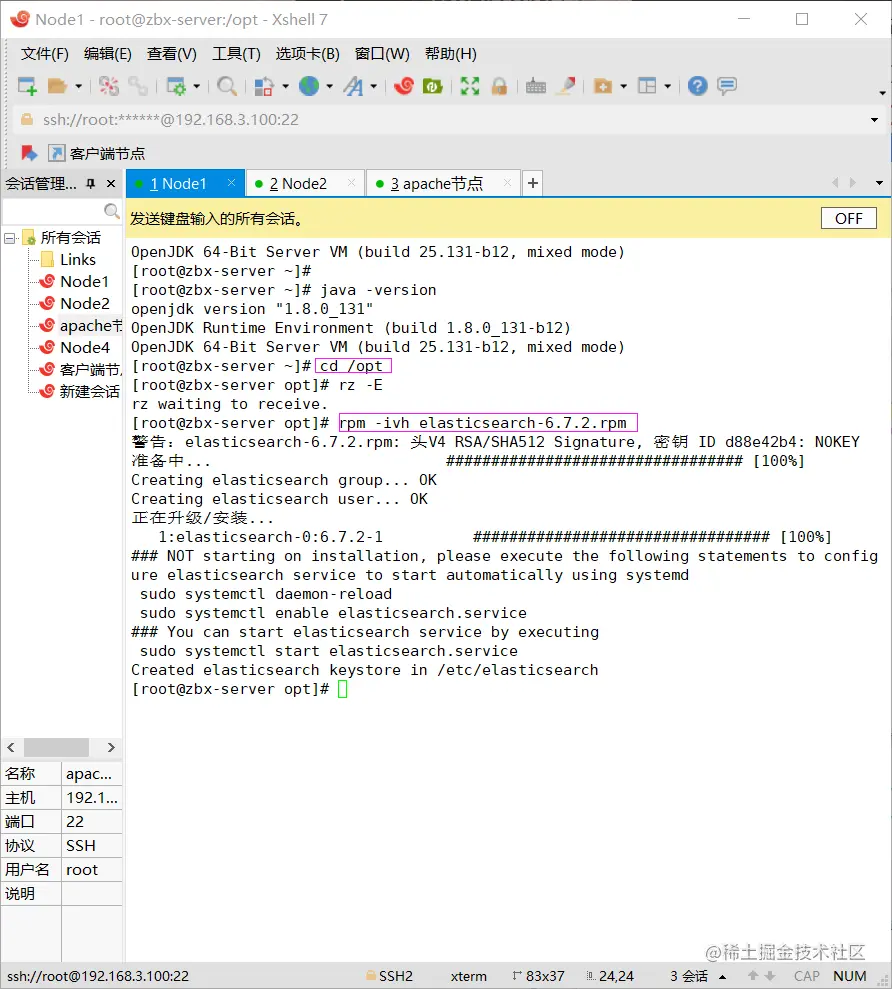Screen dimensions: 892x989
Task: Click the session tree horizontal scrollbar thumb
Action: [x=56, y=747]
